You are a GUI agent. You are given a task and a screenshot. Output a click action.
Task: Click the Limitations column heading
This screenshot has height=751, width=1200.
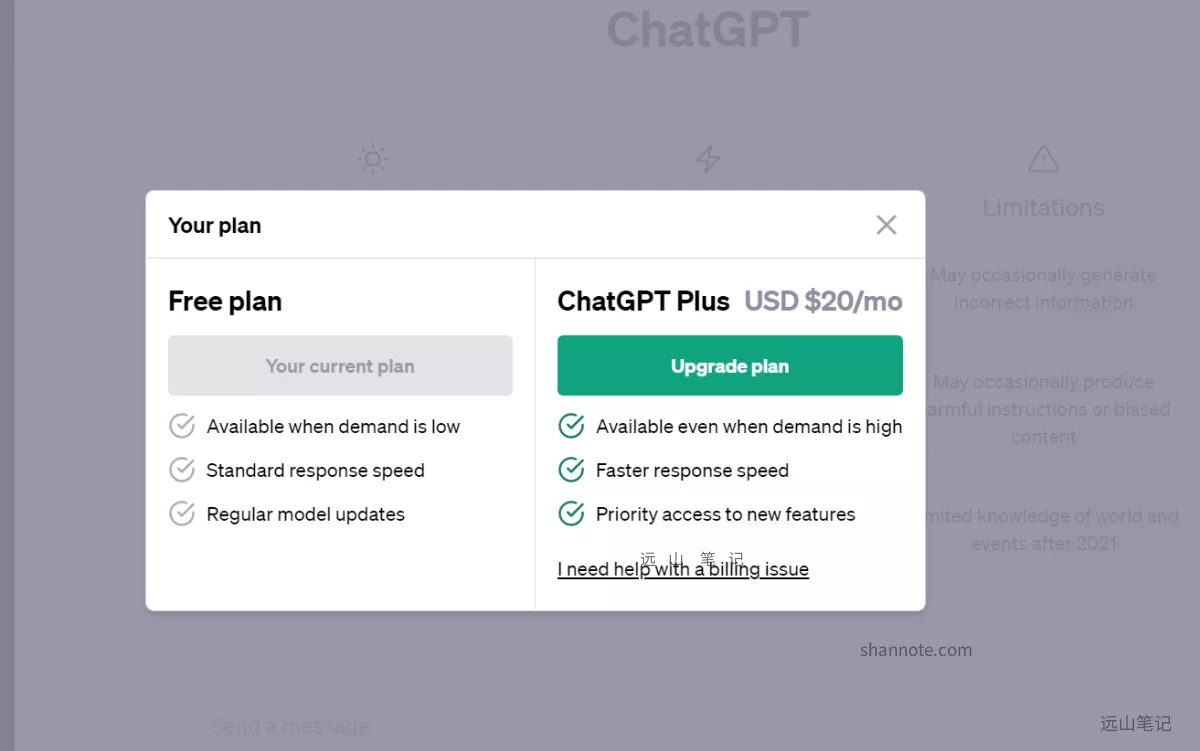(1043, 208)
